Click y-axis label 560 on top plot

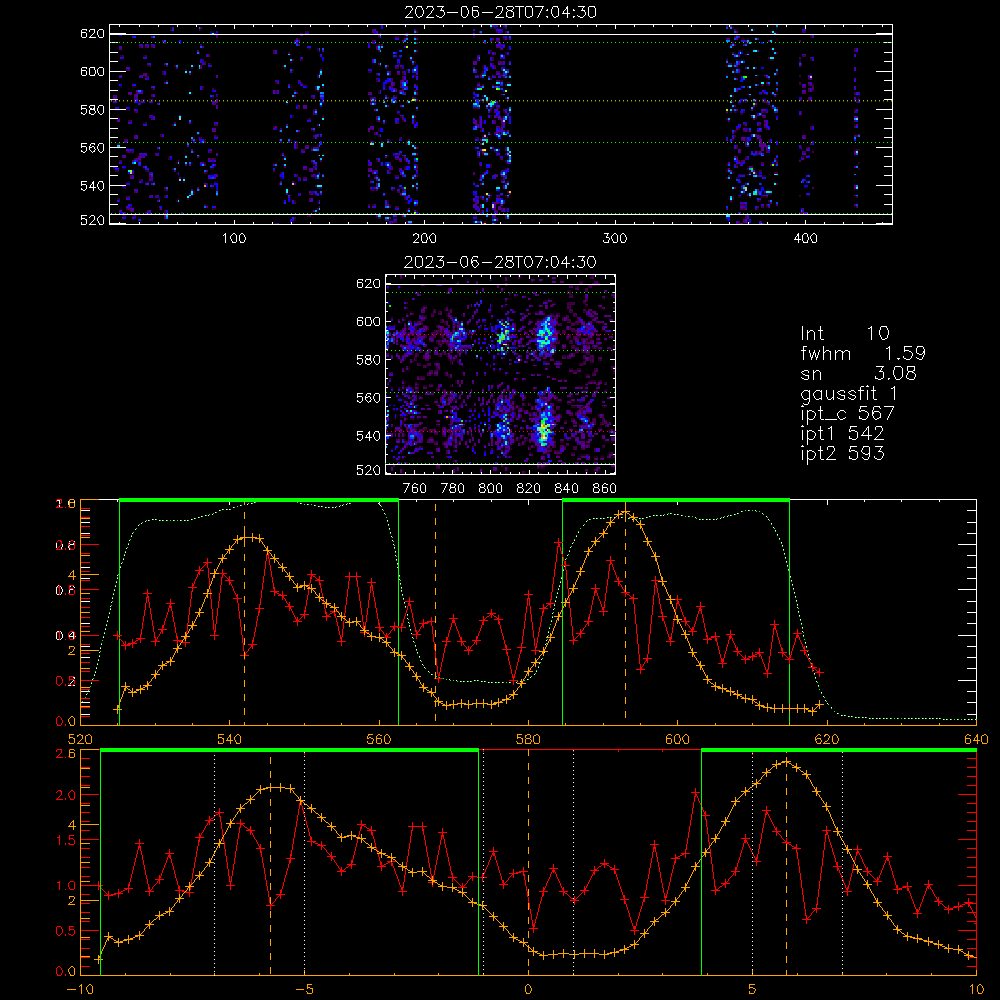pos(92,148)
